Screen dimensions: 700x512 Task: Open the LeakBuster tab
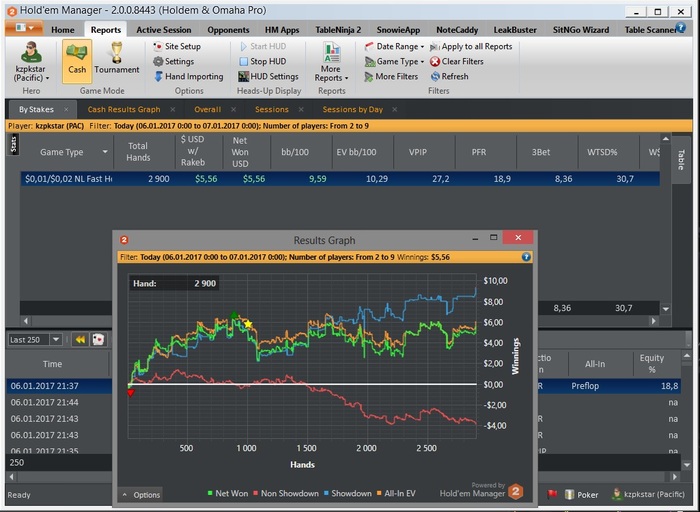pos(515,30)
